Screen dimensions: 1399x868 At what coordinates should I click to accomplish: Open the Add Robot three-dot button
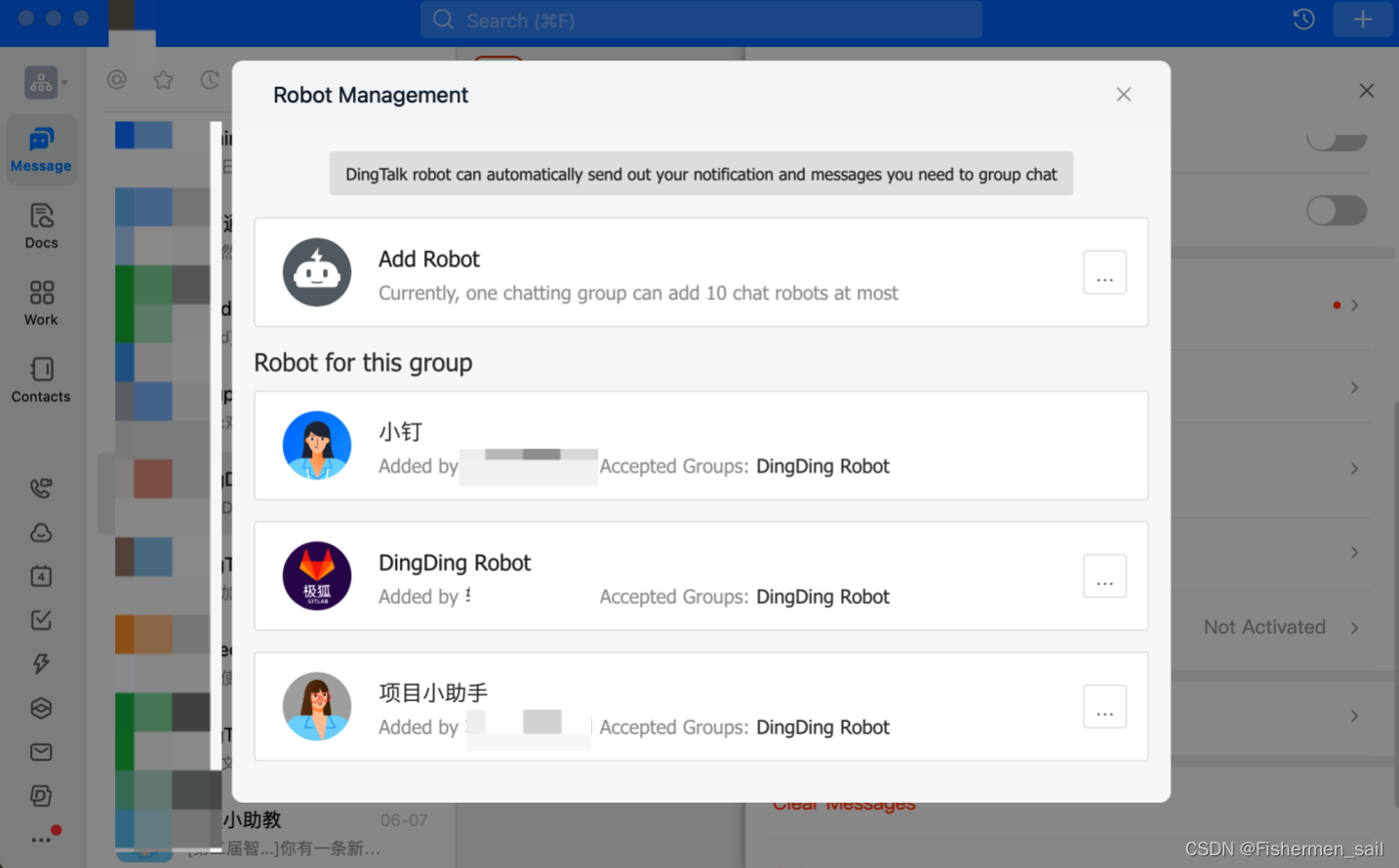[1104, 272]
